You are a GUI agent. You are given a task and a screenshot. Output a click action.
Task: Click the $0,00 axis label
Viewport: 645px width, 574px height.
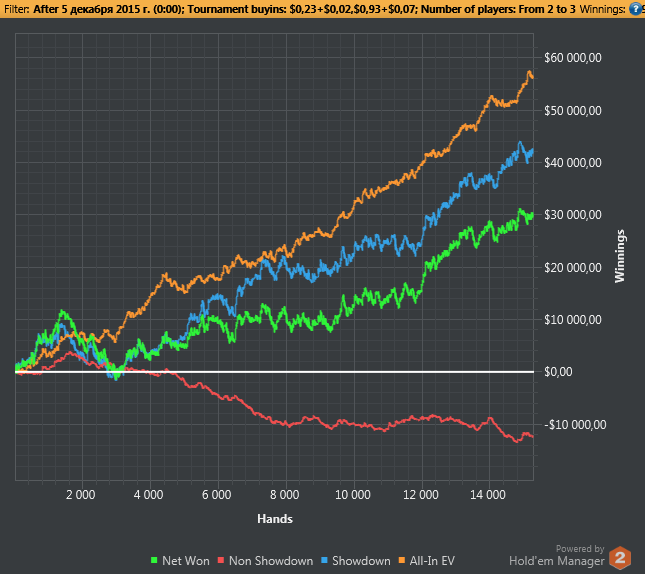pos(558,372)
